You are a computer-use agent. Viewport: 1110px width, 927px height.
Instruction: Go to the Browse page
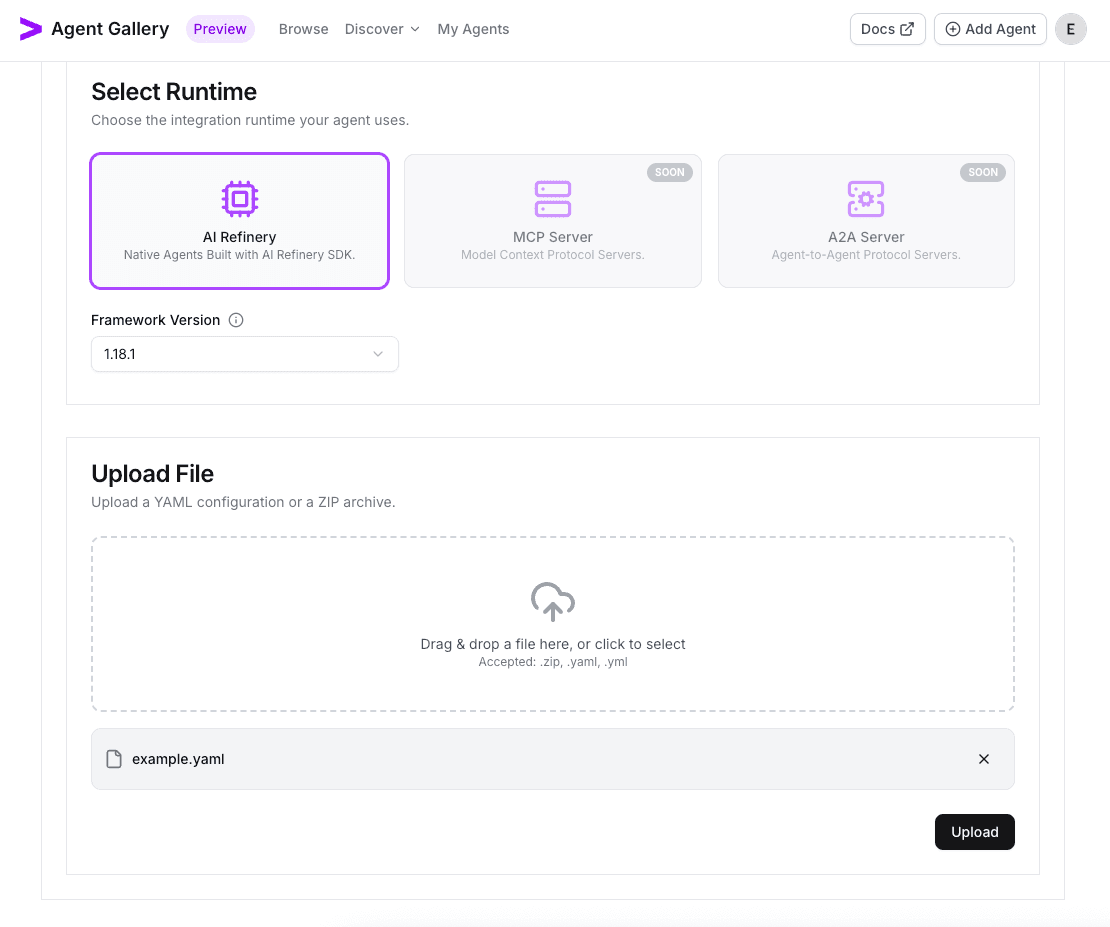click(x=303, y=29)
